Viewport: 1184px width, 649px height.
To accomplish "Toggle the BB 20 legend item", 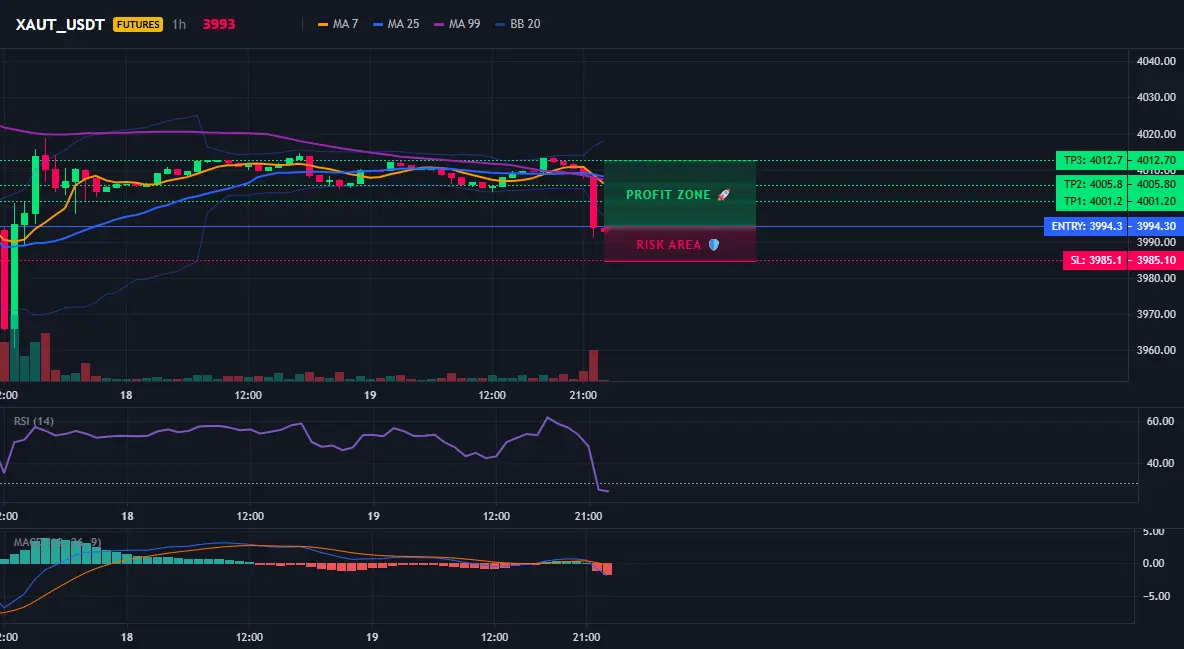I will pos(517,24).
